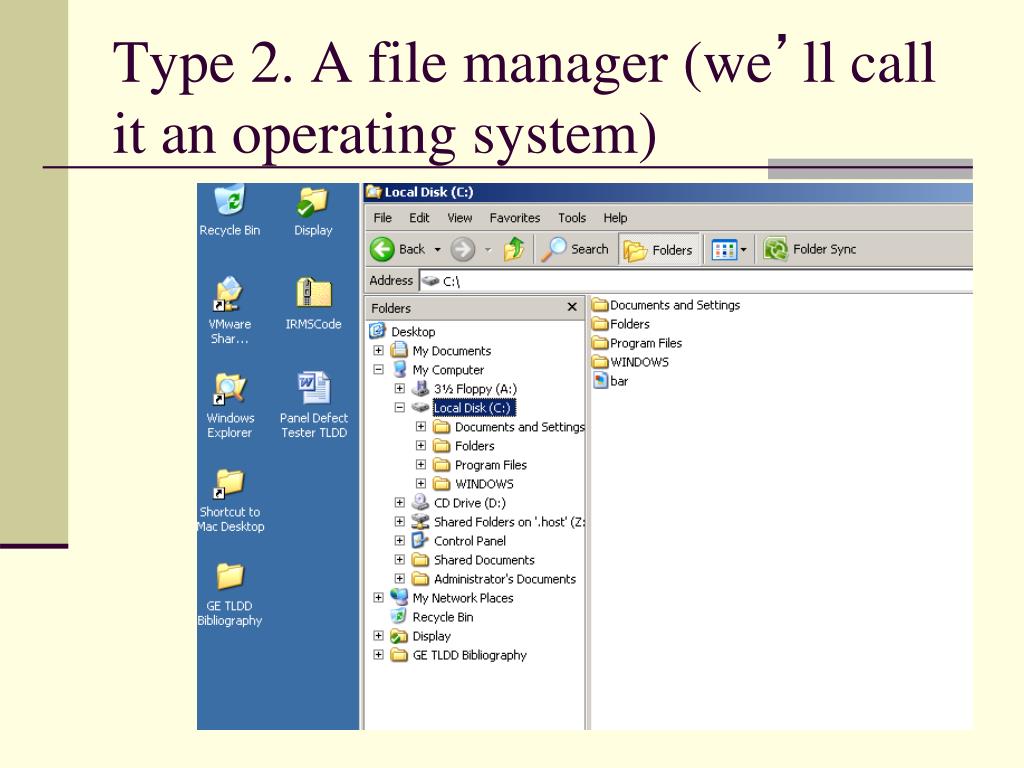Select GE TLDD Bibliography desktop folder

tap(230, 577)
